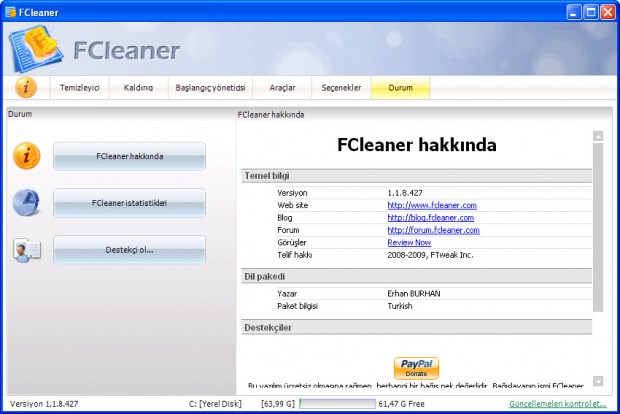Click the Review Now link
Screen dimensions: 620x414
(x=409, y=242)
